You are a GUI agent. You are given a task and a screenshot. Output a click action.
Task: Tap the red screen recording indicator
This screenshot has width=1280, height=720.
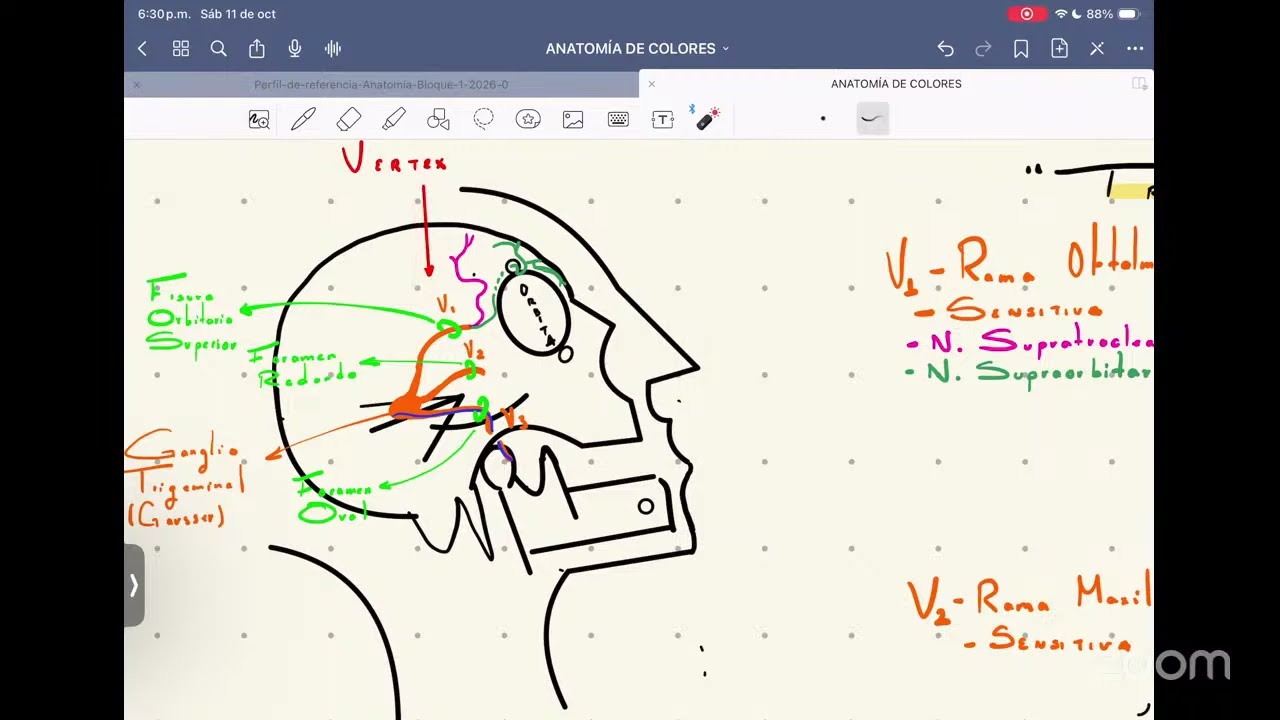pyautogui.click(x=1026, y=14)
